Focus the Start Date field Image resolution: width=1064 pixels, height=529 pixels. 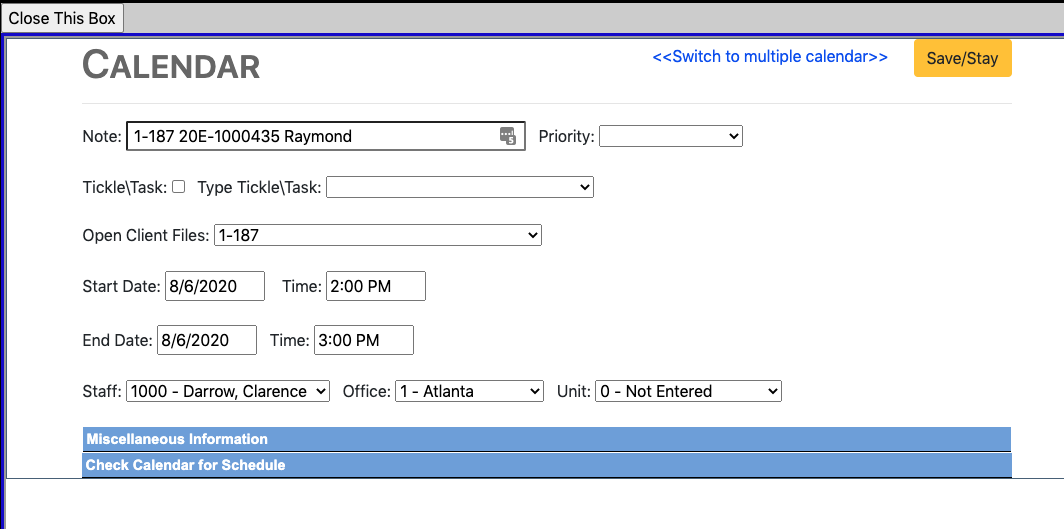tap(214, 286)
